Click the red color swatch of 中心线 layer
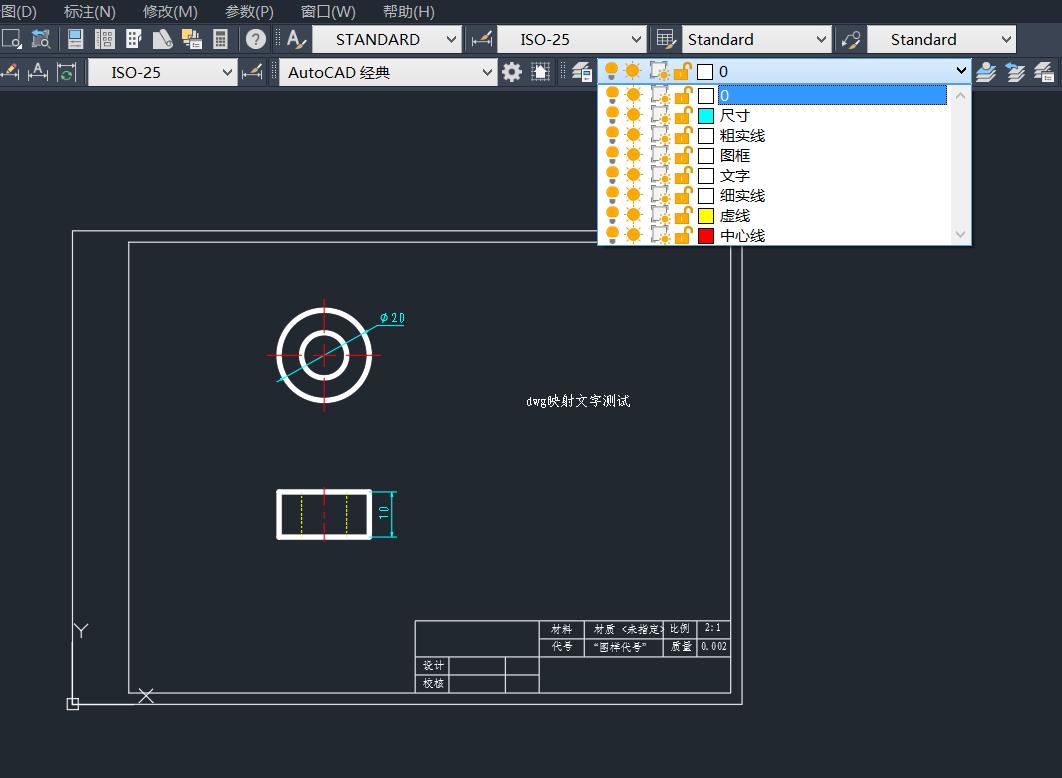The width and height of the screenshot is (1062, 778). pyautogui.click(x=708, y=235)
